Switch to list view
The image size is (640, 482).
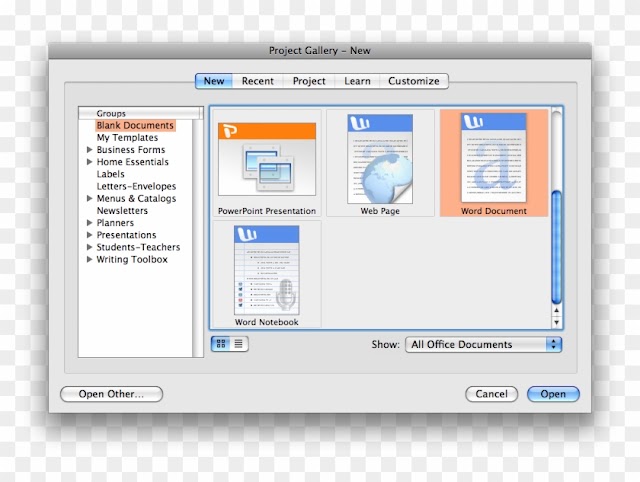click(x=239, y=344)
